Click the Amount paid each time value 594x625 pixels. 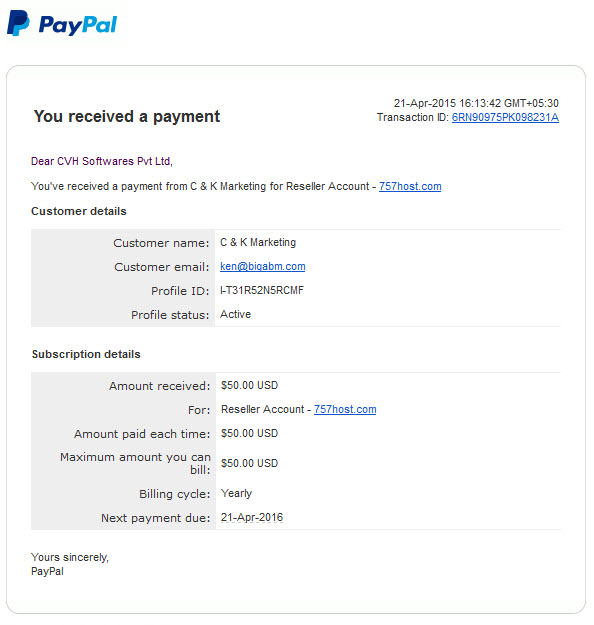(250, 433)
